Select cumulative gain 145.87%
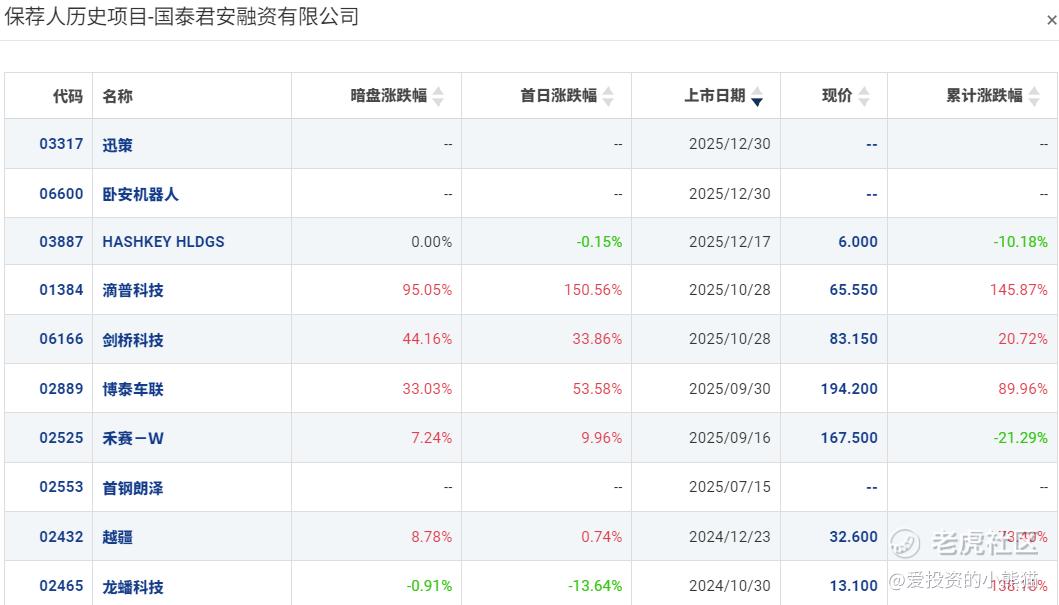This screenshot has width=1059, height=605. coord(1018,290)
